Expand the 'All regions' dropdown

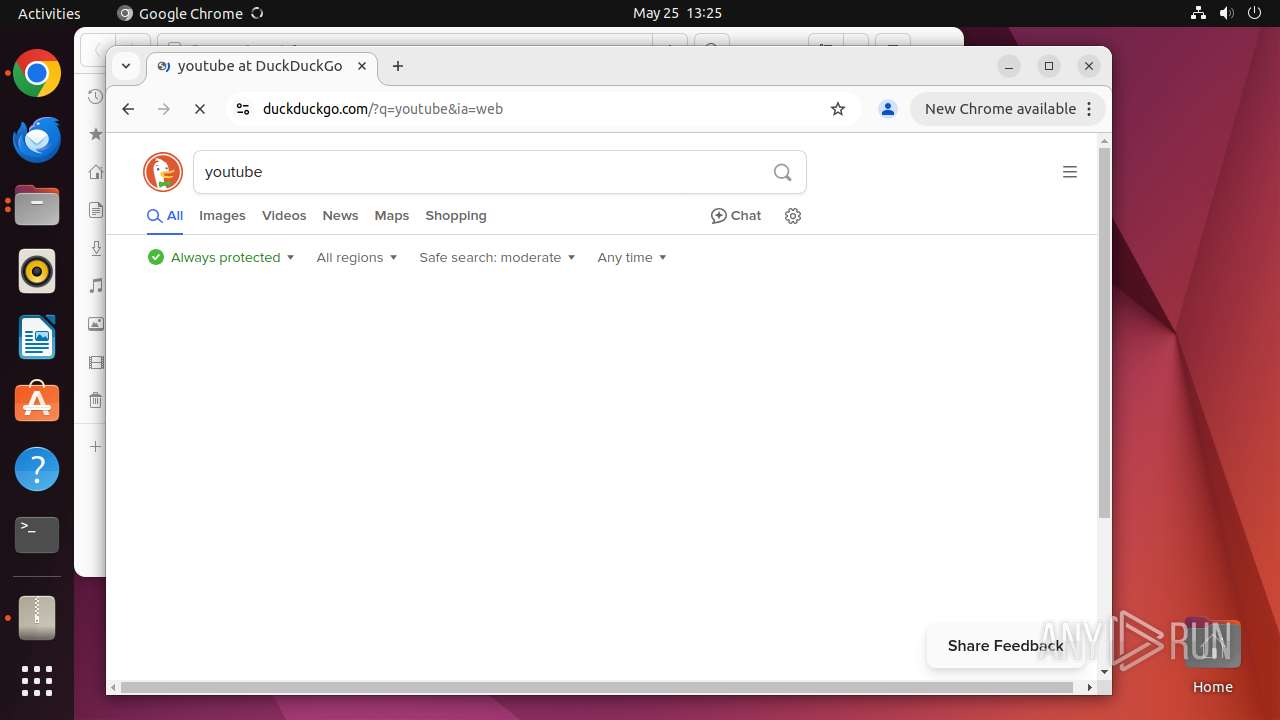357,258
